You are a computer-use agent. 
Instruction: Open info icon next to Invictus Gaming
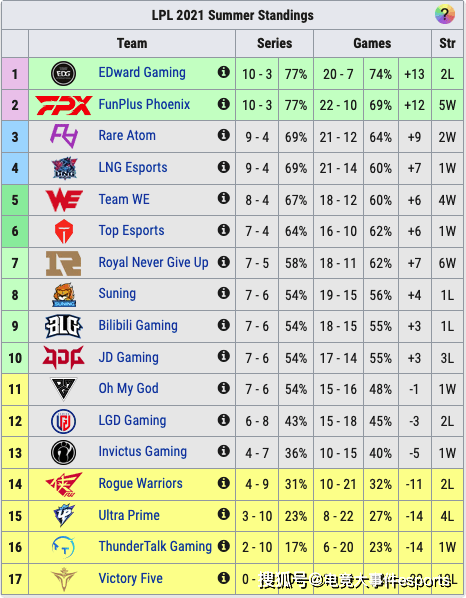(223, 451)
